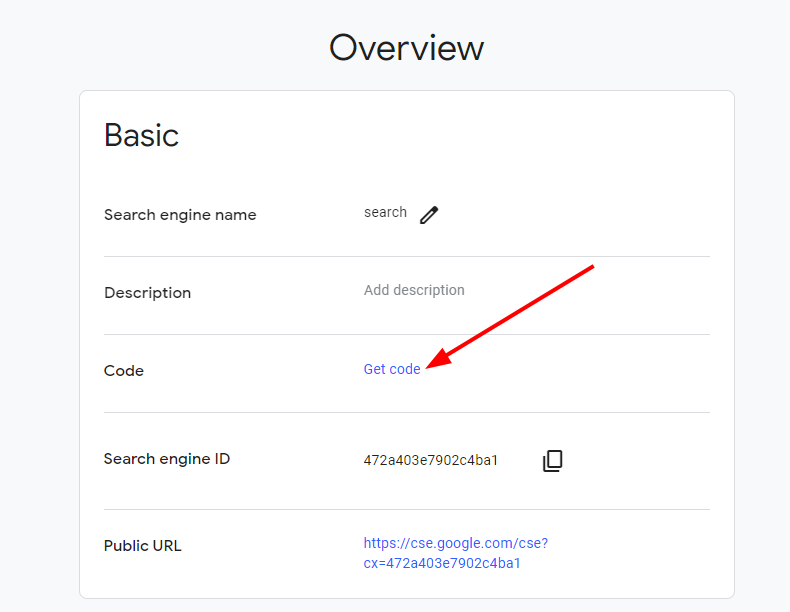Click the pencil icon to edit search engine name
Viewport: 790px width, 612px height.
pyautogui.click(x=429, y=214)
